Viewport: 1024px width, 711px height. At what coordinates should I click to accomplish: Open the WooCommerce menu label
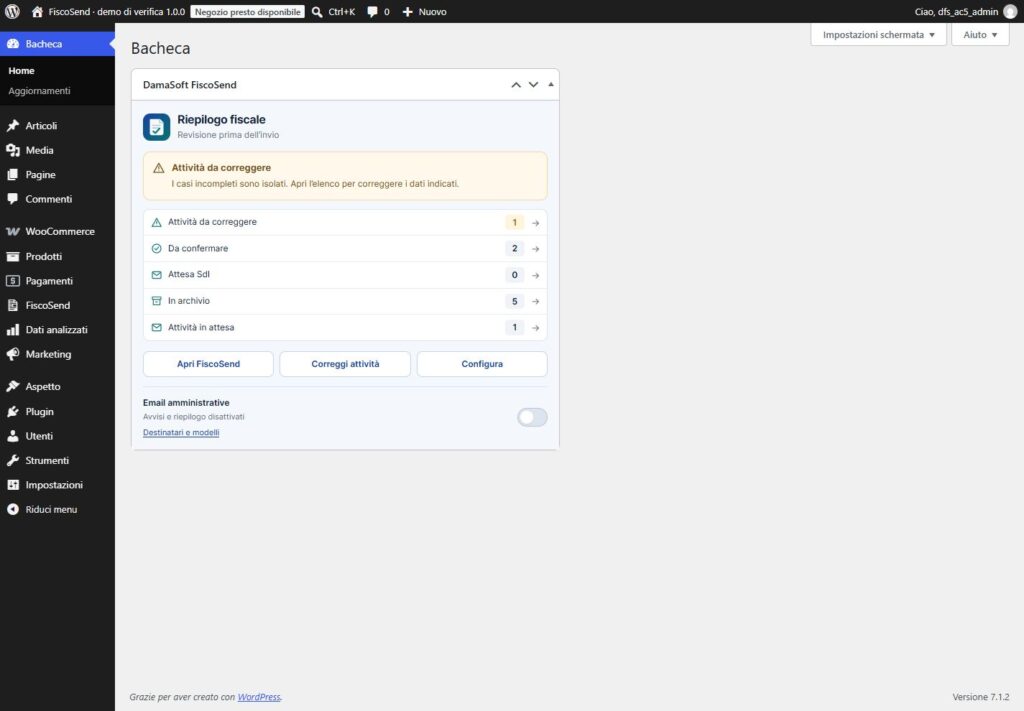point(60,231)
